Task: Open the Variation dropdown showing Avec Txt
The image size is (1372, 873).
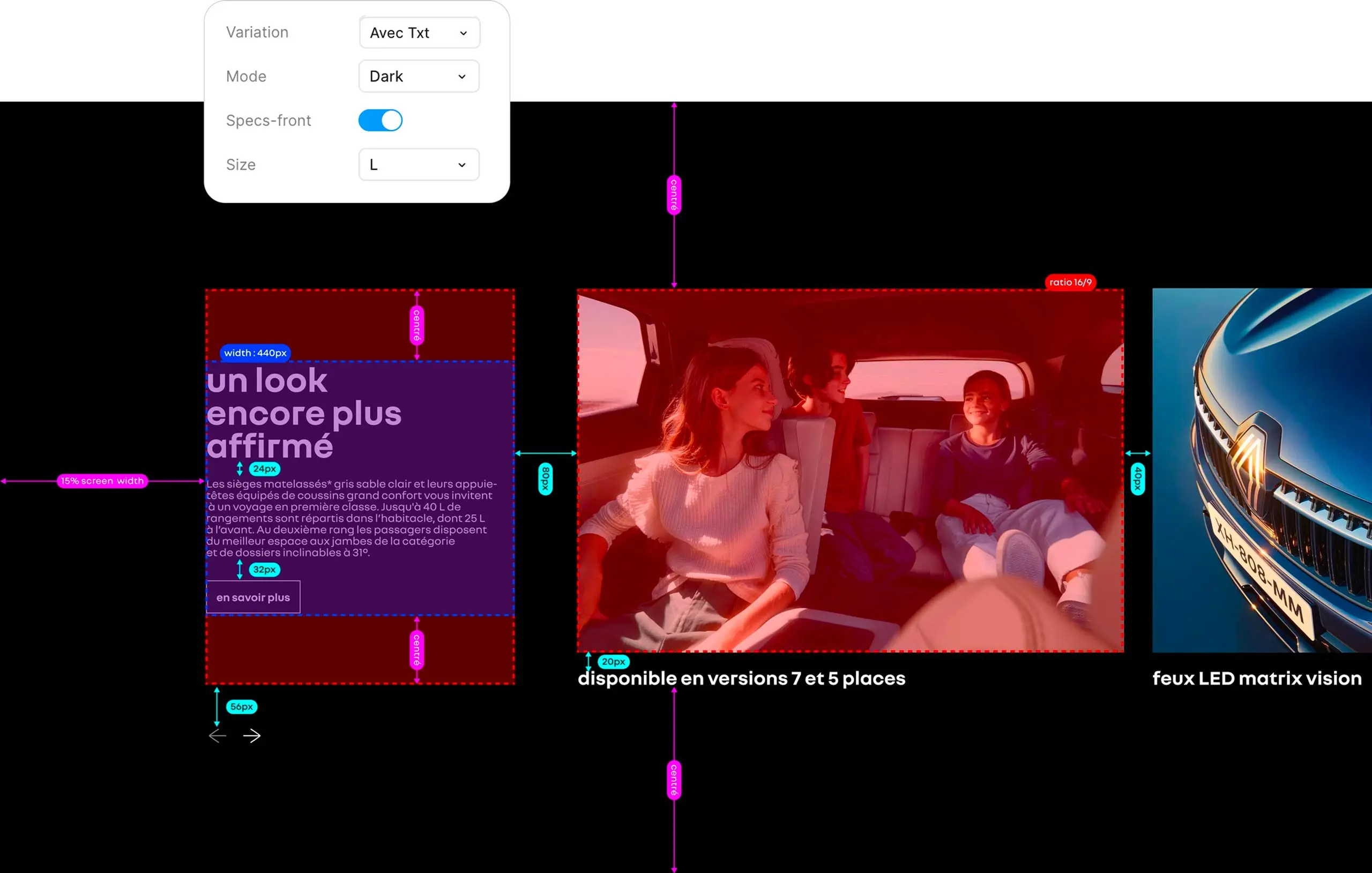Action: click(419, 33)
